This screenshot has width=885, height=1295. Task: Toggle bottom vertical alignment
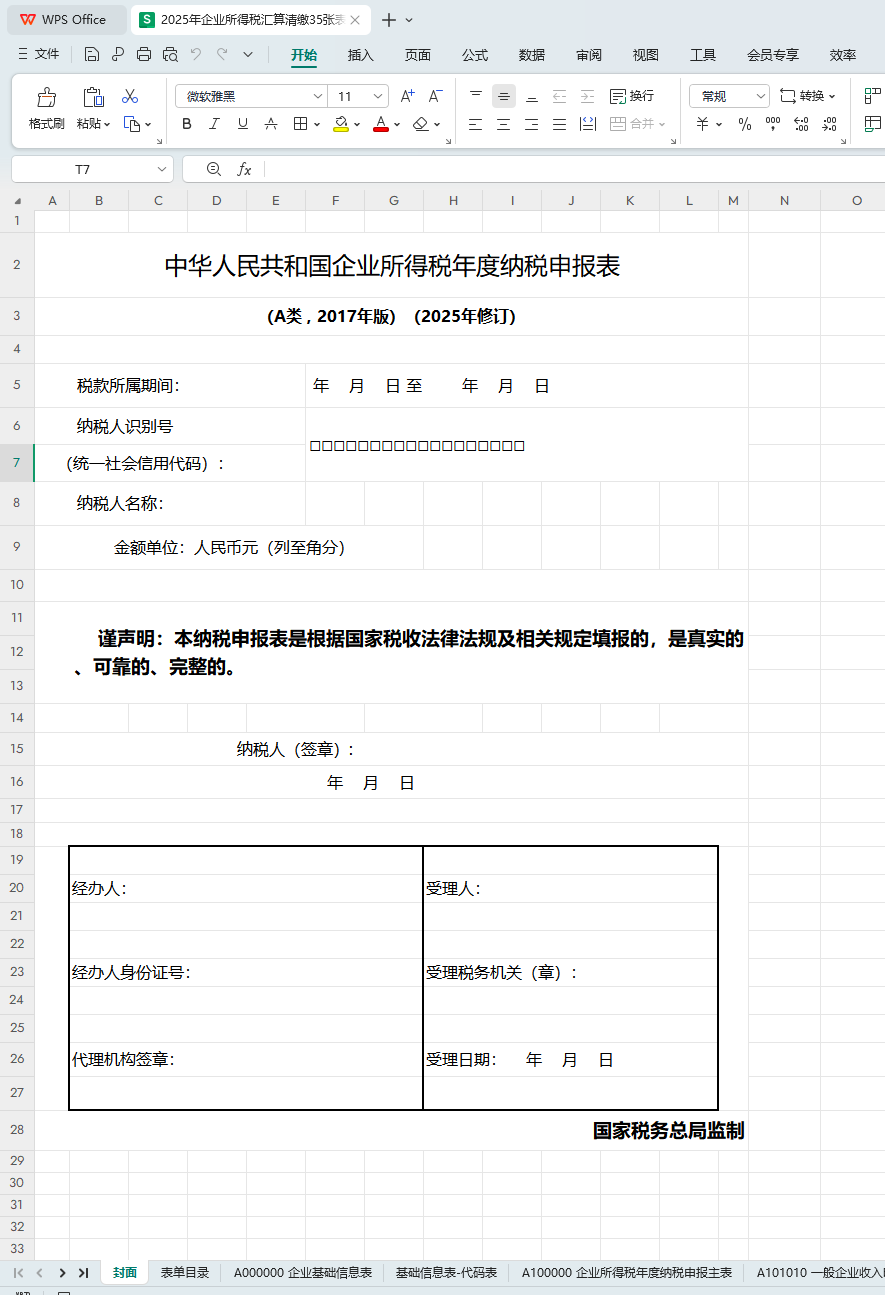(532, 97)
